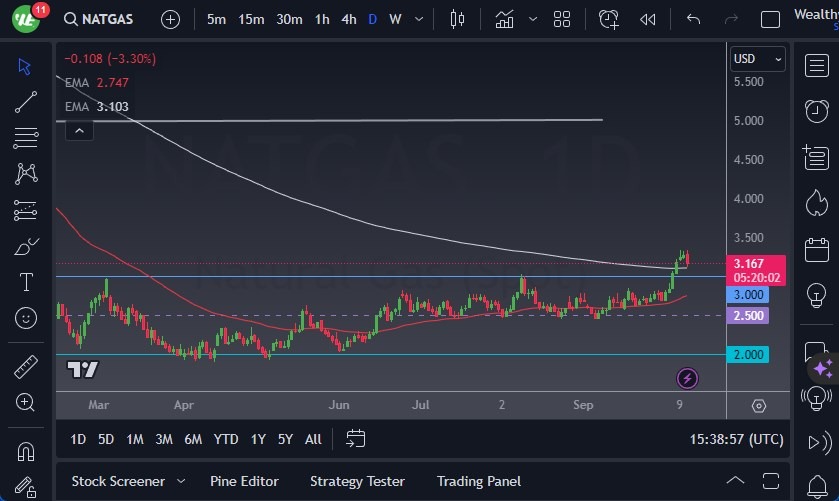Toggle the magnet snap mode

[x=26, y=451]
